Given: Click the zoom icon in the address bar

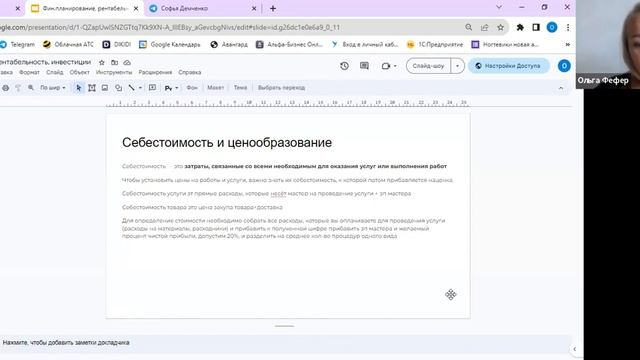Looking at the screenshot, I should point(469,27).
